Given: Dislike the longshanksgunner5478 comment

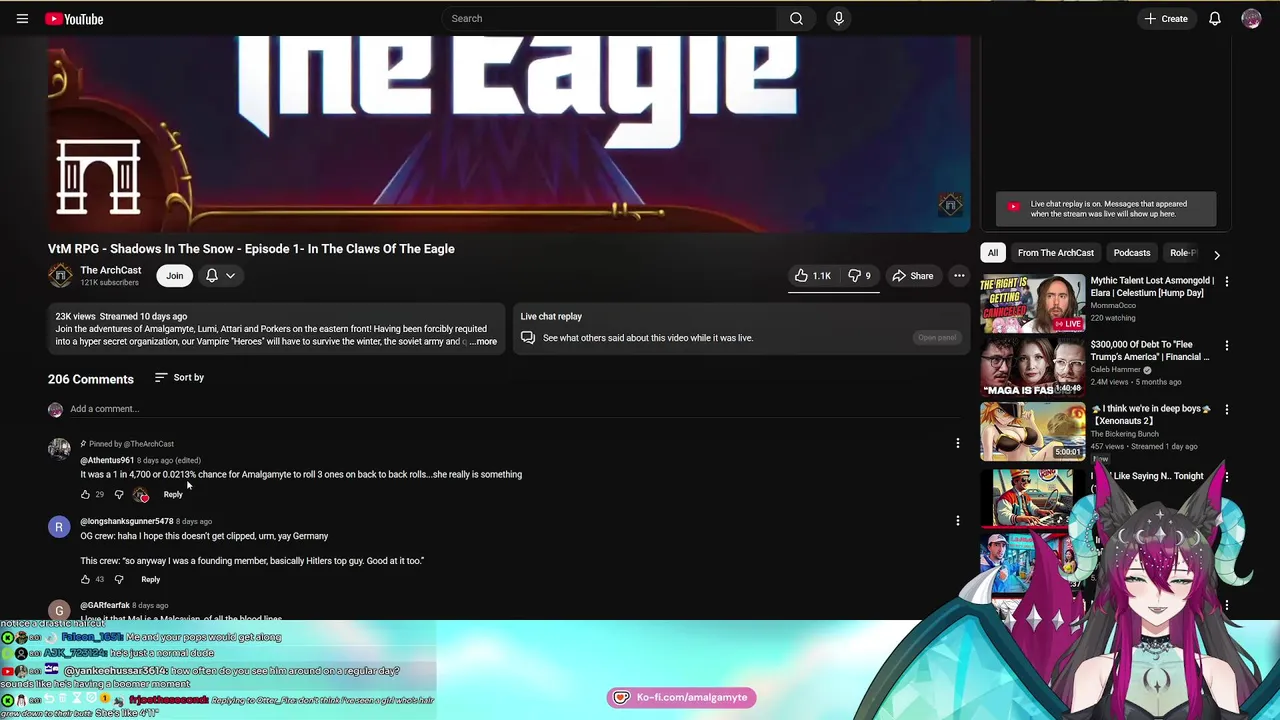Looking at the screenshot, I should (x=119, y=579).
